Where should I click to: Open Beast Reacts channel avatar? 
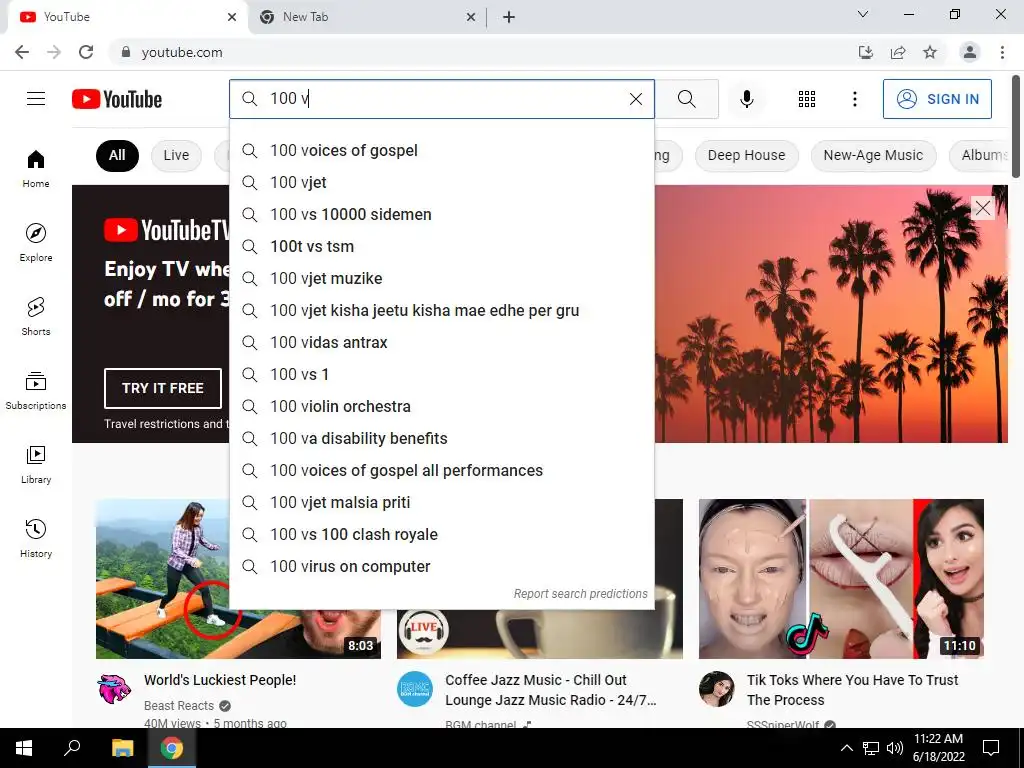point(114,689)
